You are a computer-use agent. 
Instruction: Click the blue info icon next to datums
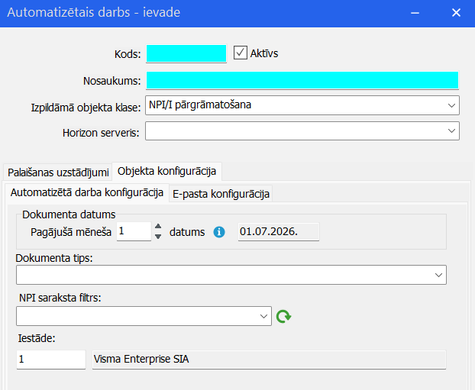219,232
